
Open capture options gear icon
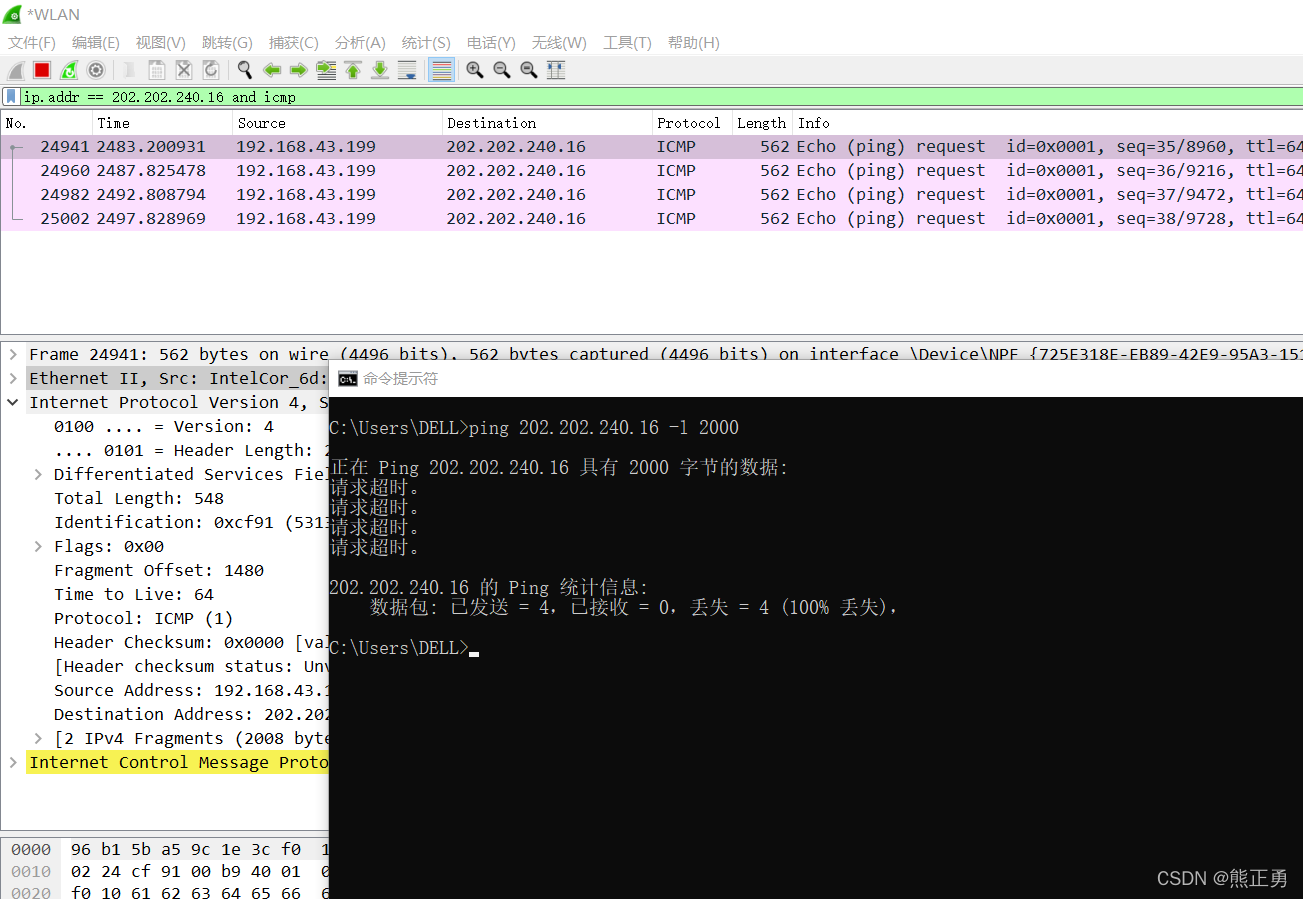click(x=96, y=70)
